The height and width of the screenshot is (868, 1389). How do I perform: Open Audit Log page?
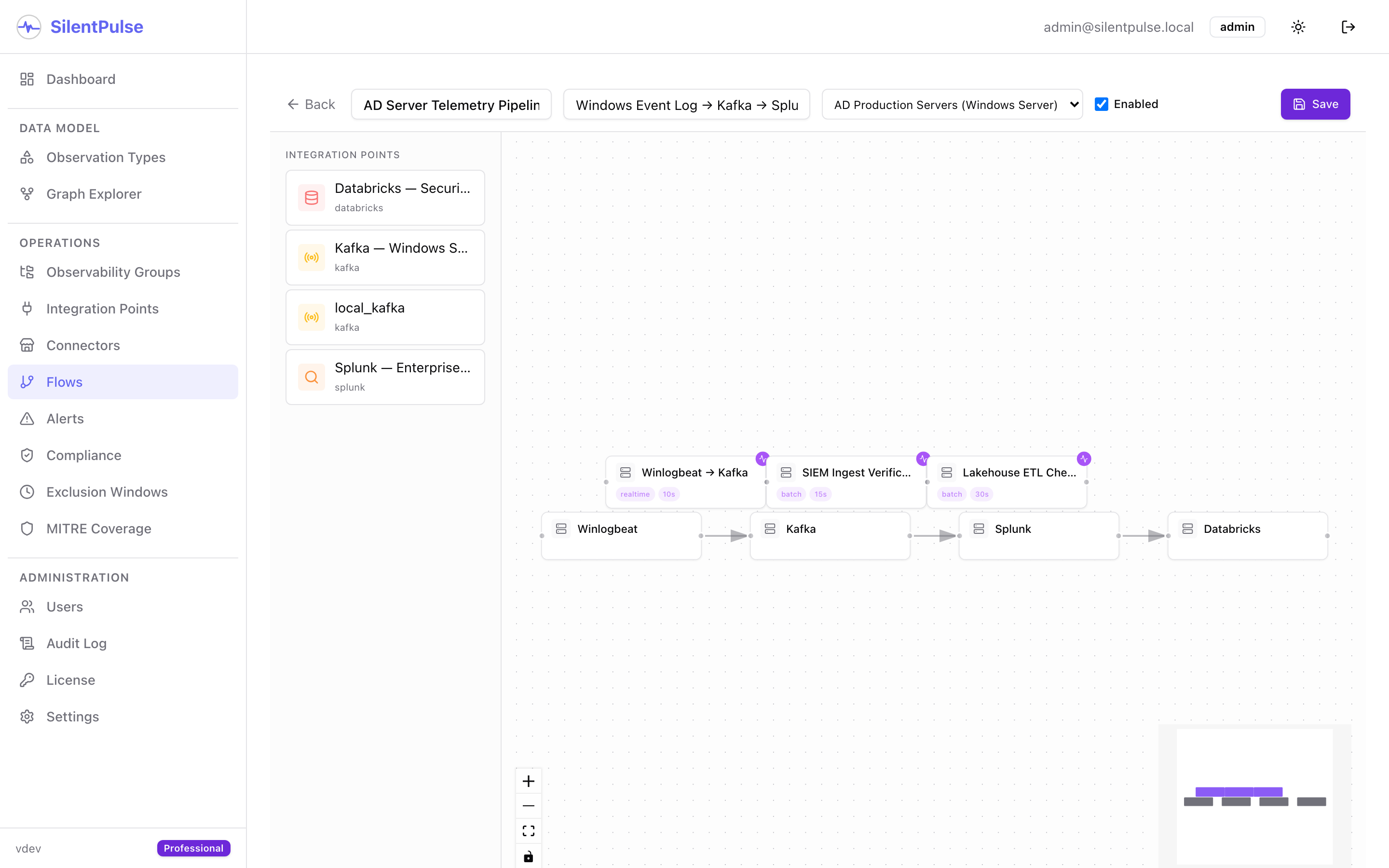tap(123, 644)
